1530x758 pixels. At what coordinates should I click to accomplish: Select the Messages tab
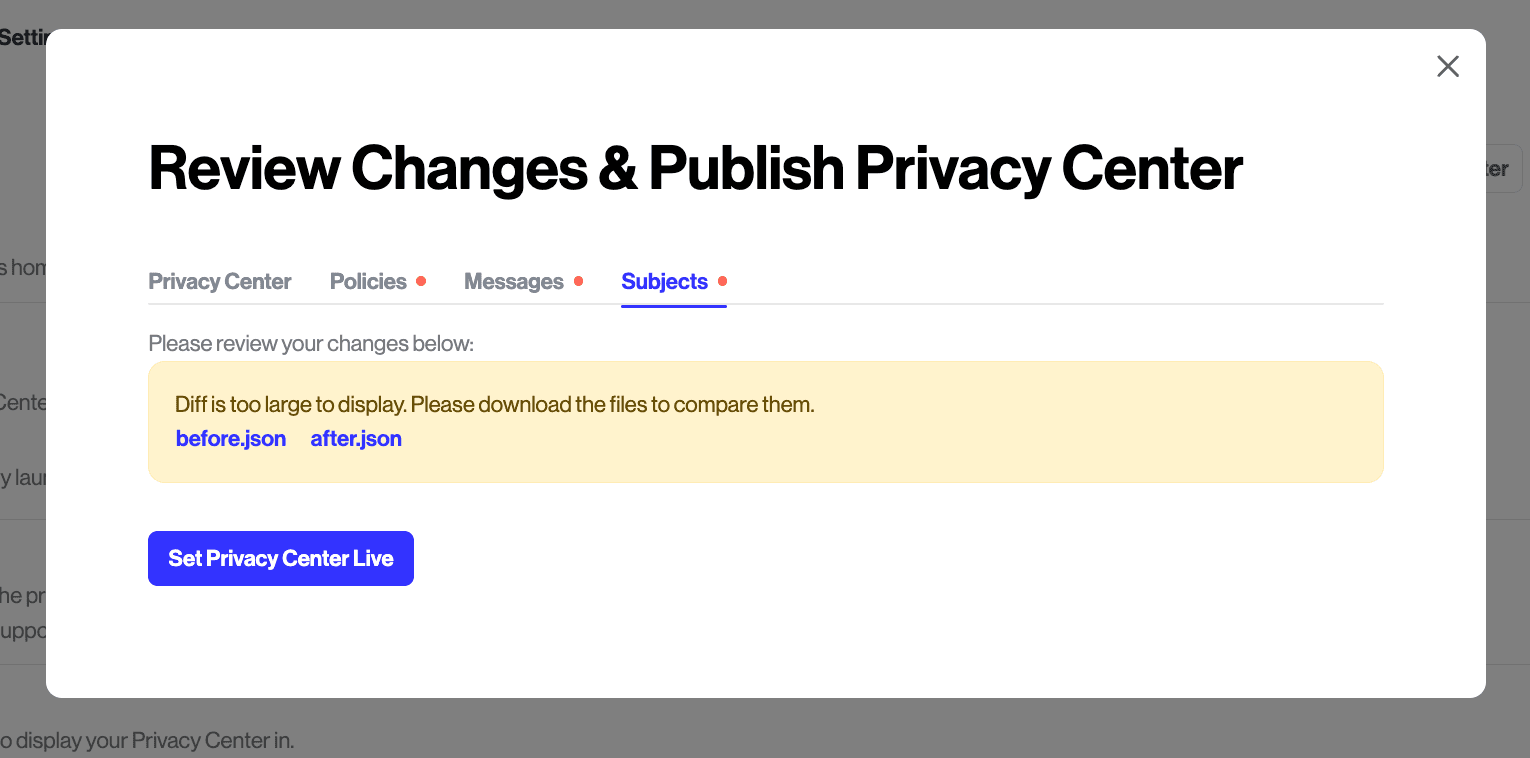tap(513, 282)
